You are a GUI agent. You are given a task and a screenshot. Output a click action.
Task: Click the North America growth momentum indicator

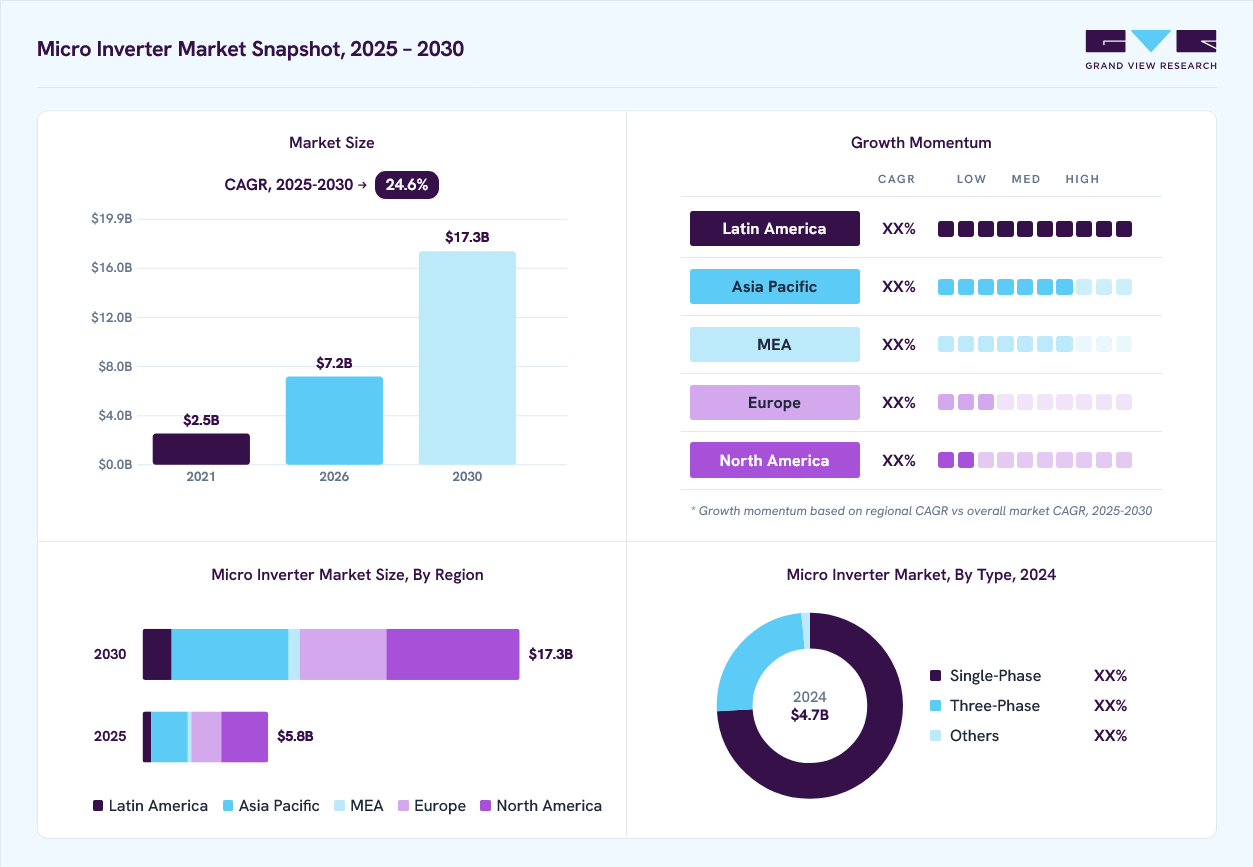click(1035, 460)
